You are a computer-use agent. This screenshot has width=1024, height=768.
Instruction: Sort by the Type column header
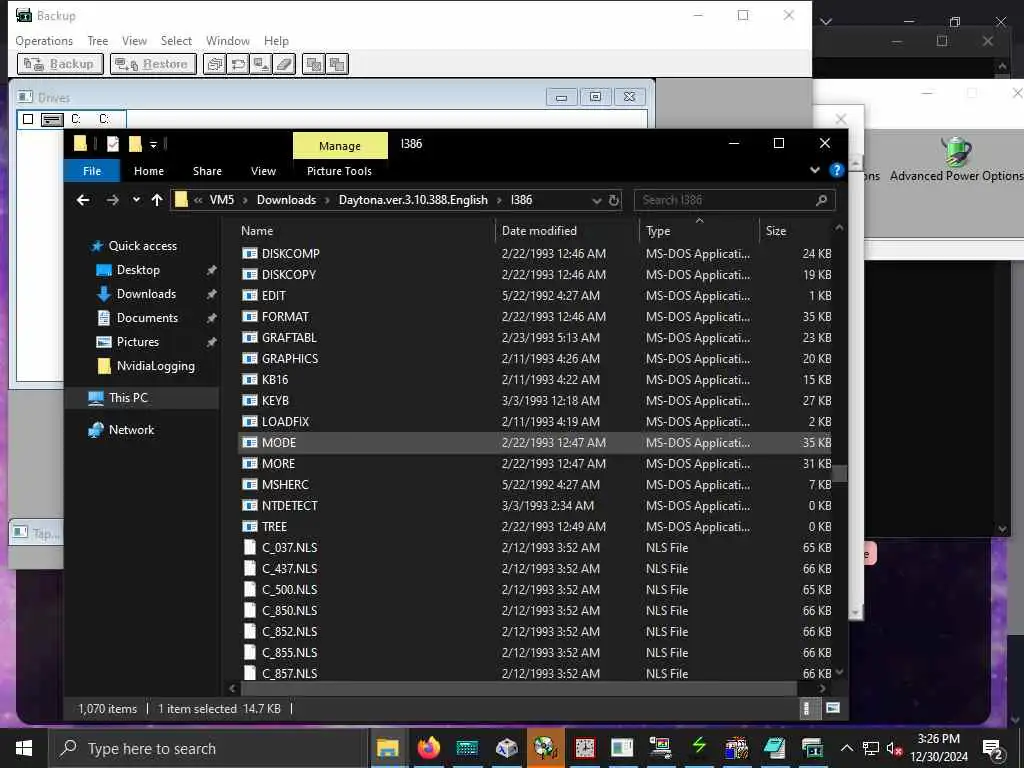click(658, 231)
